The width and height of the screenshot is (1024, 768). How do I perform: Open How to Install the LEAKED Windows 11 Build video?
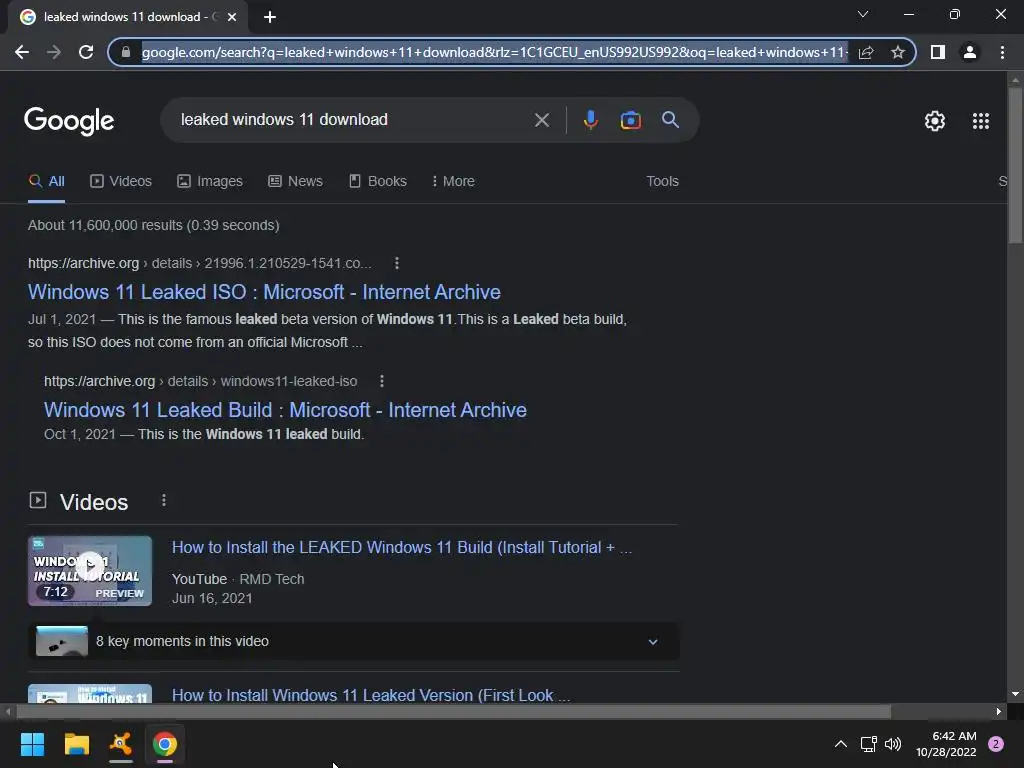coord(402,547)
